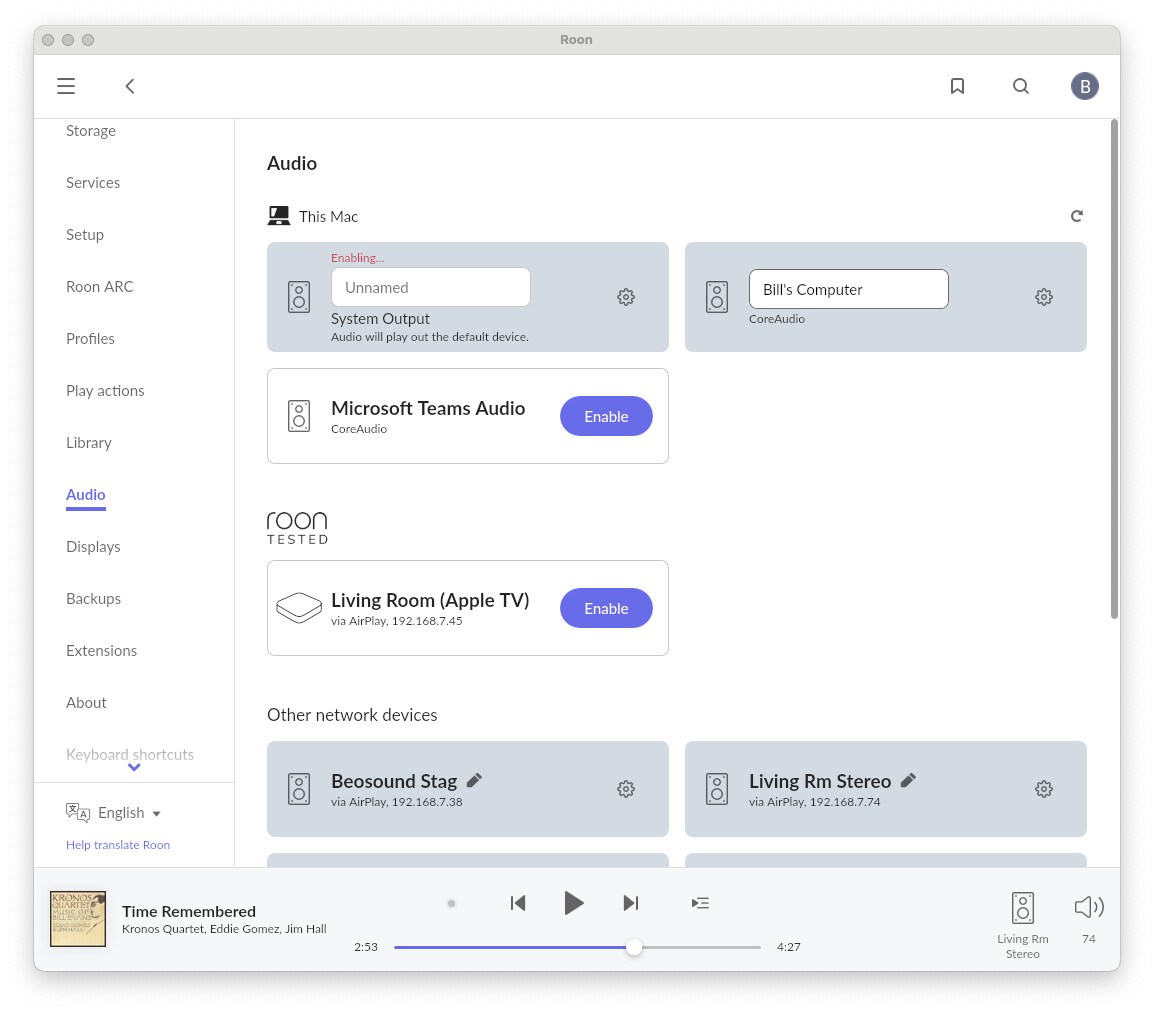
Task: Skip to the next track
Action: click(x=631, y=903)
